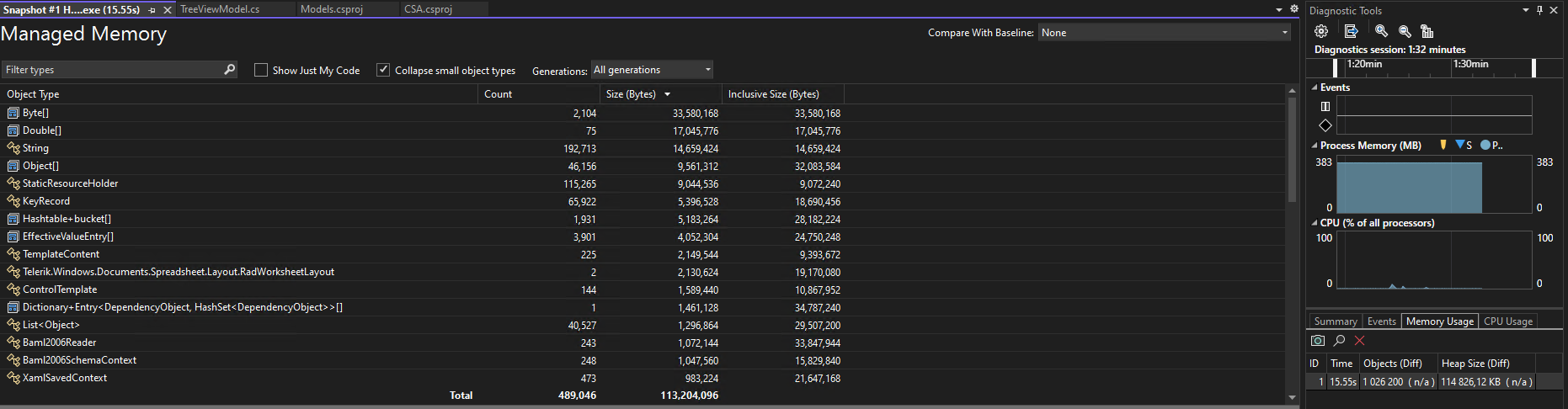1568x409 pixels.
Task: Click the XamlSavedContext class icon
Action: tap(13, 378)
